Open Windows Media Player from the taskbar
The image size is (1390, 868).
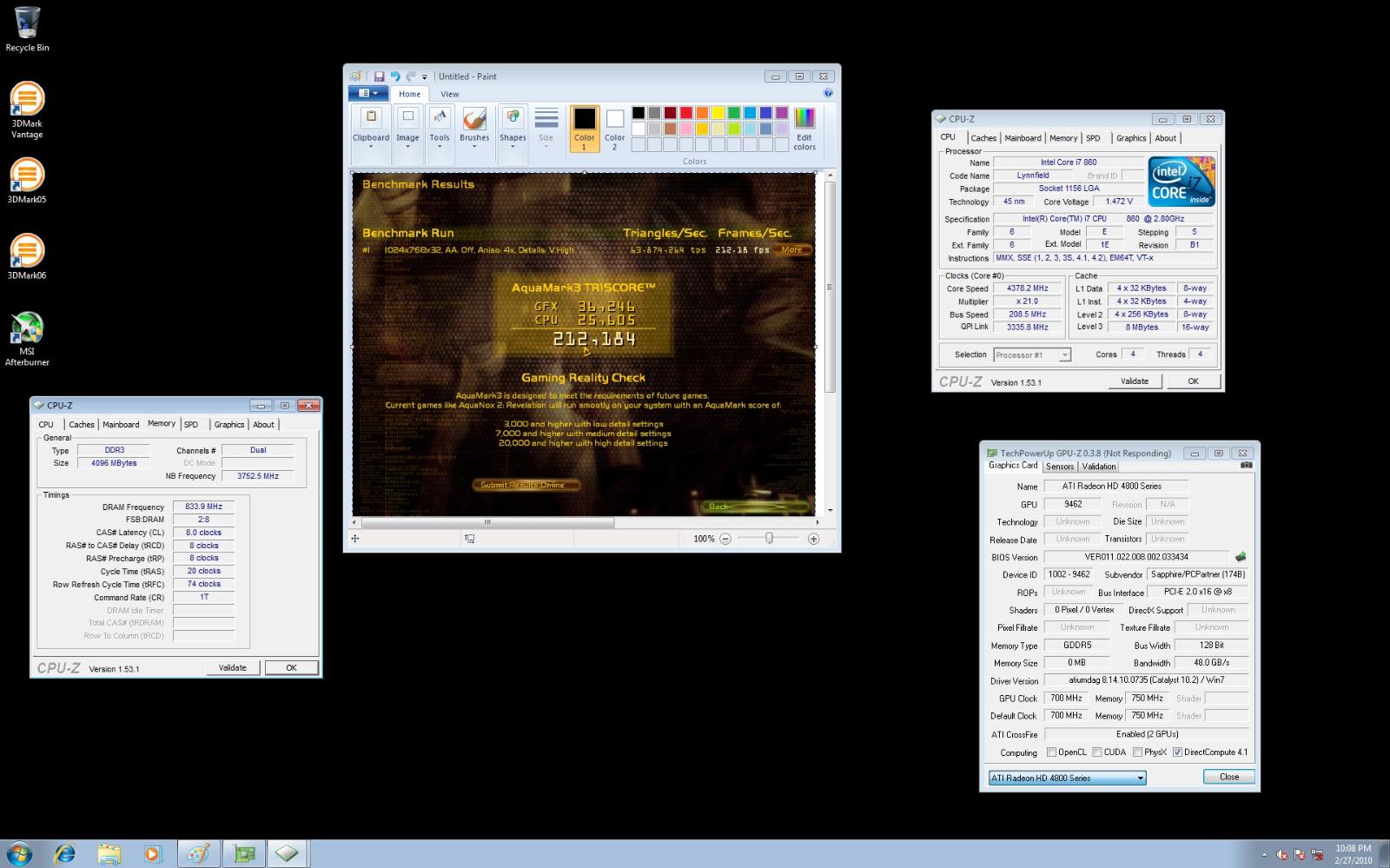pyautogui.click(x=153, y=853)
